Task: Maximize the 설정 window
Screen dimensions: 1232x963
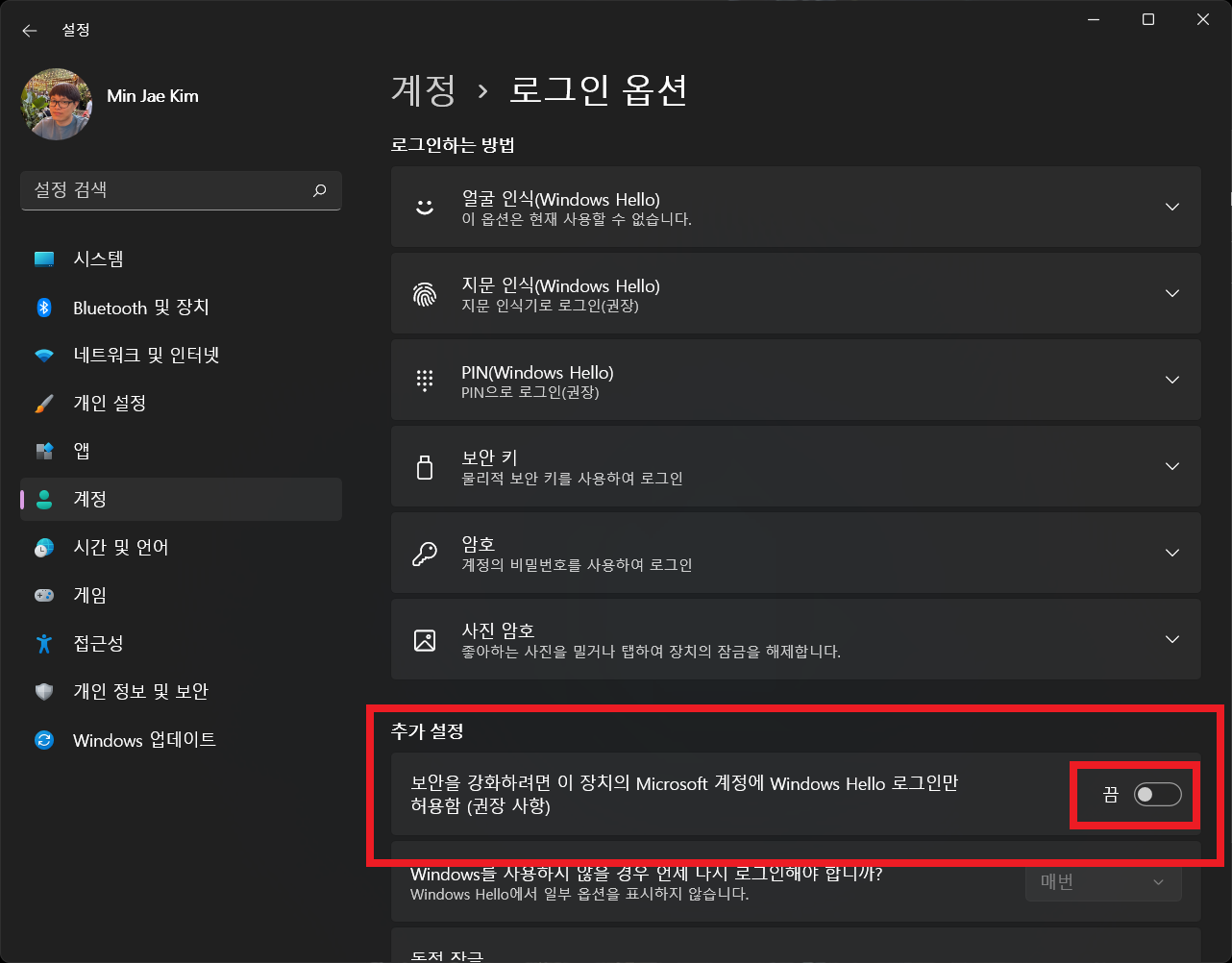Action: tap(1148, 19)
